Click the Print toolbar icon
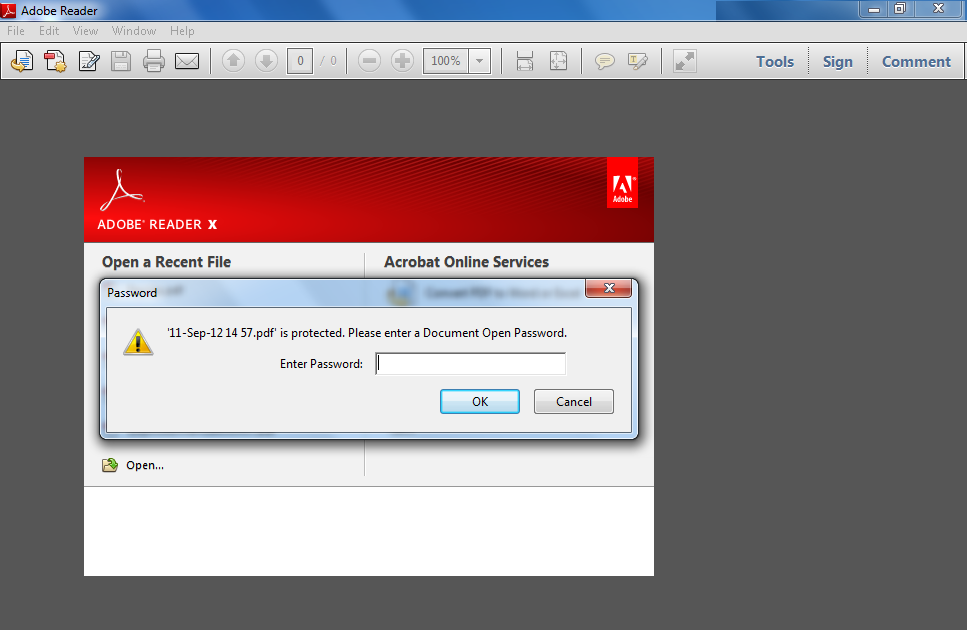The height and width of the screenshot is (630, 967). [x=154, y=61]
